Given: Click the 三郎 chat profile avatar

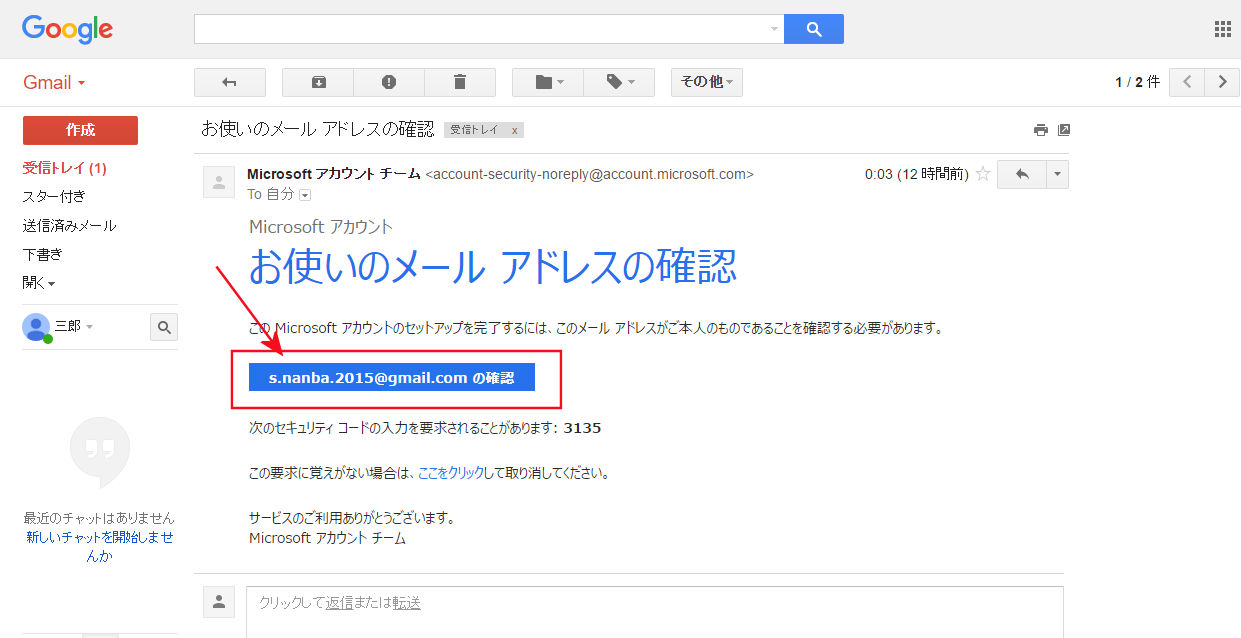Looking at the screenshot, I should tap(36, 327).
